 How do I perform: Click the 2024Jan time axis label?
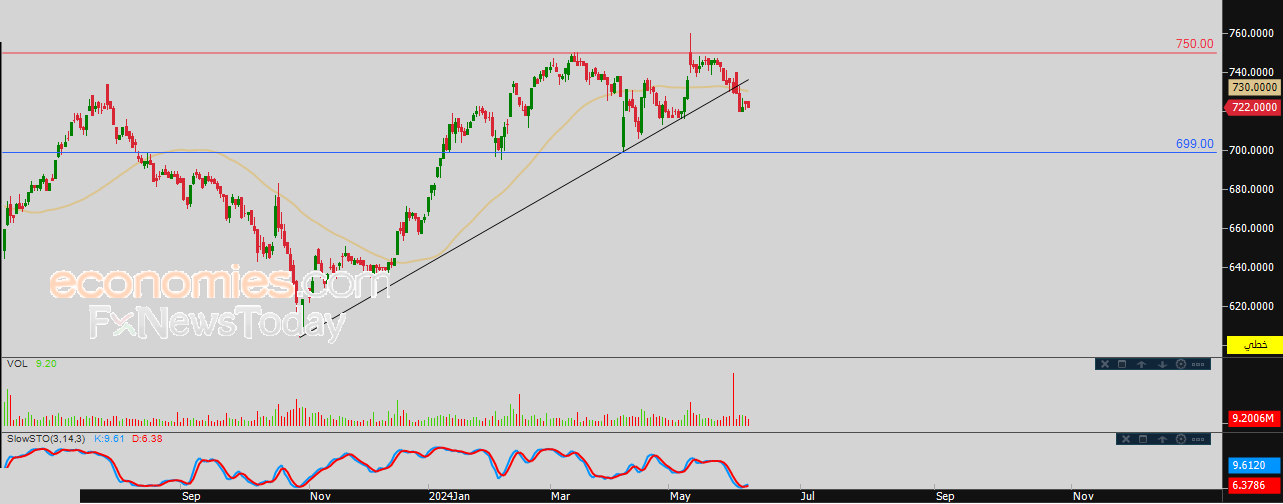pyautogui.click(x=449, y=495)
